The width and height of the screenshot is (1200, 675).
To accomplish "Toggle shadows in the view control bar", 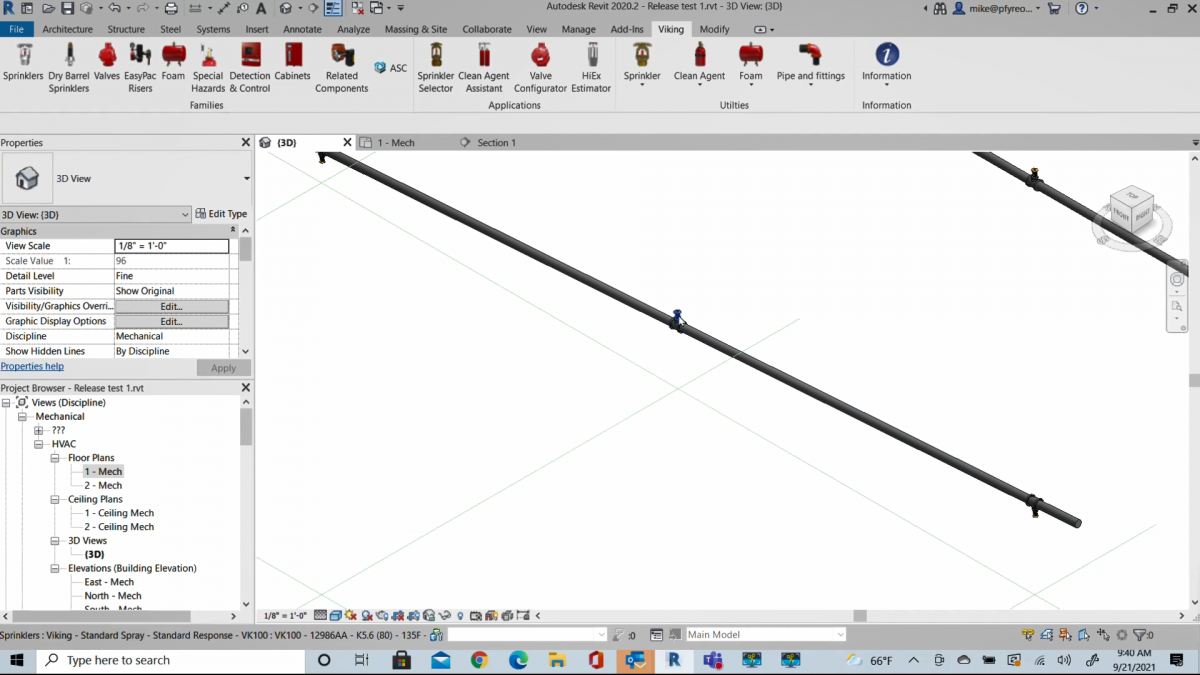I will (366, 615).
